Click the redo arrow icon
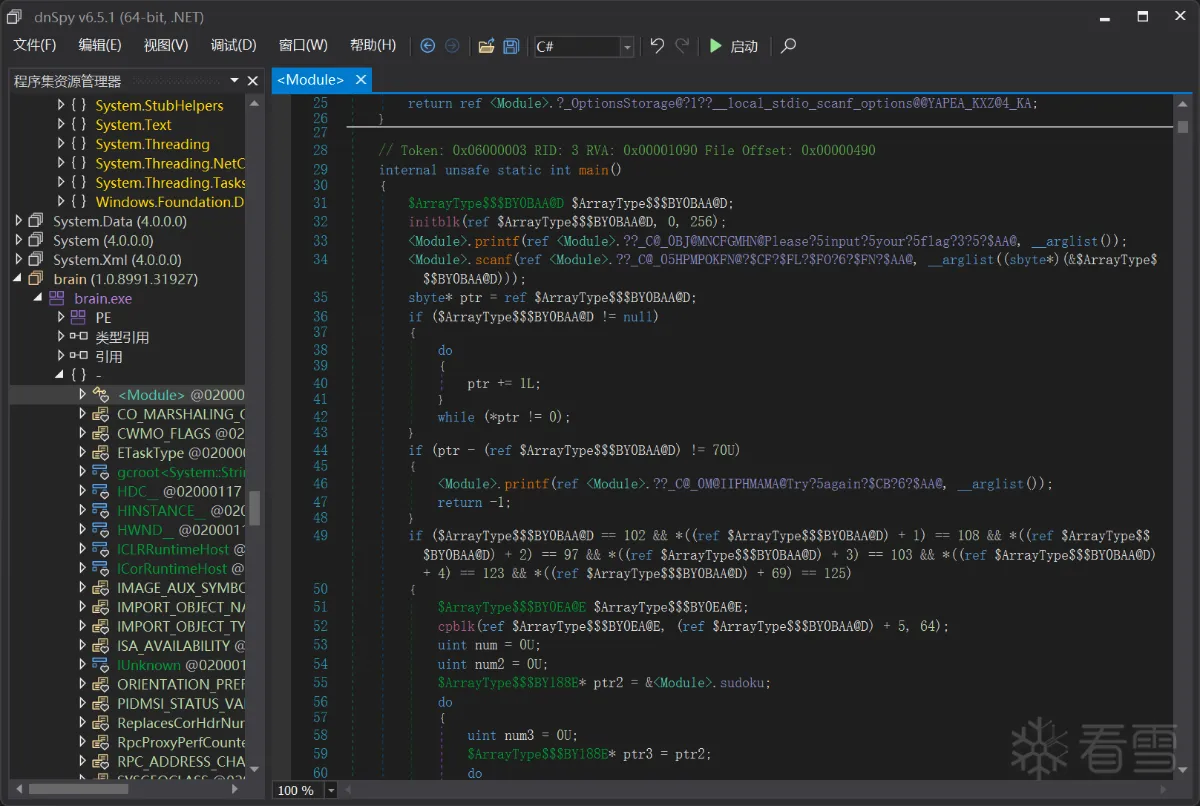The width and height of the screenshot is (1200, 806). pyautogui.click(x=682, y=46)
